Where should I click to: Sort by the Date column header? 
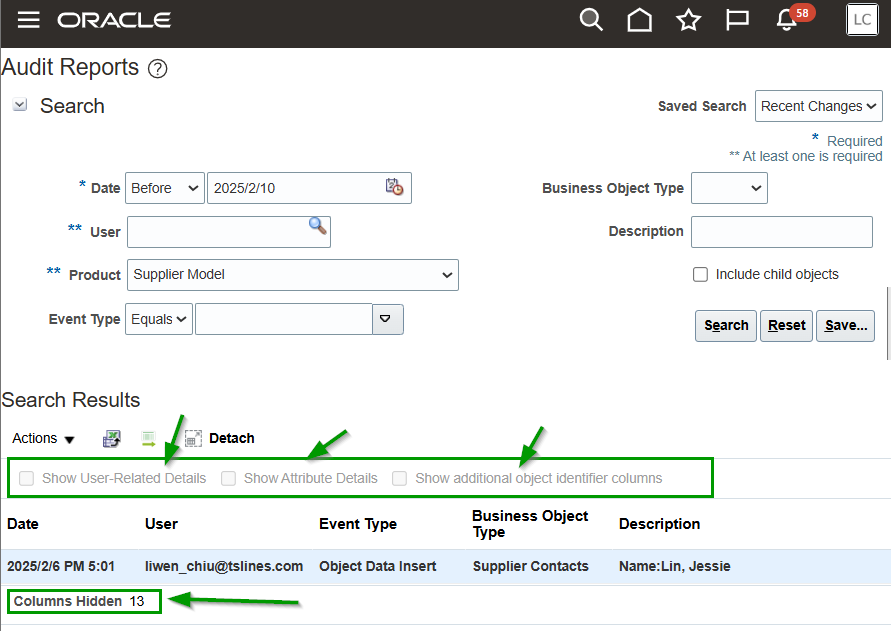click(x=23, y=524)
